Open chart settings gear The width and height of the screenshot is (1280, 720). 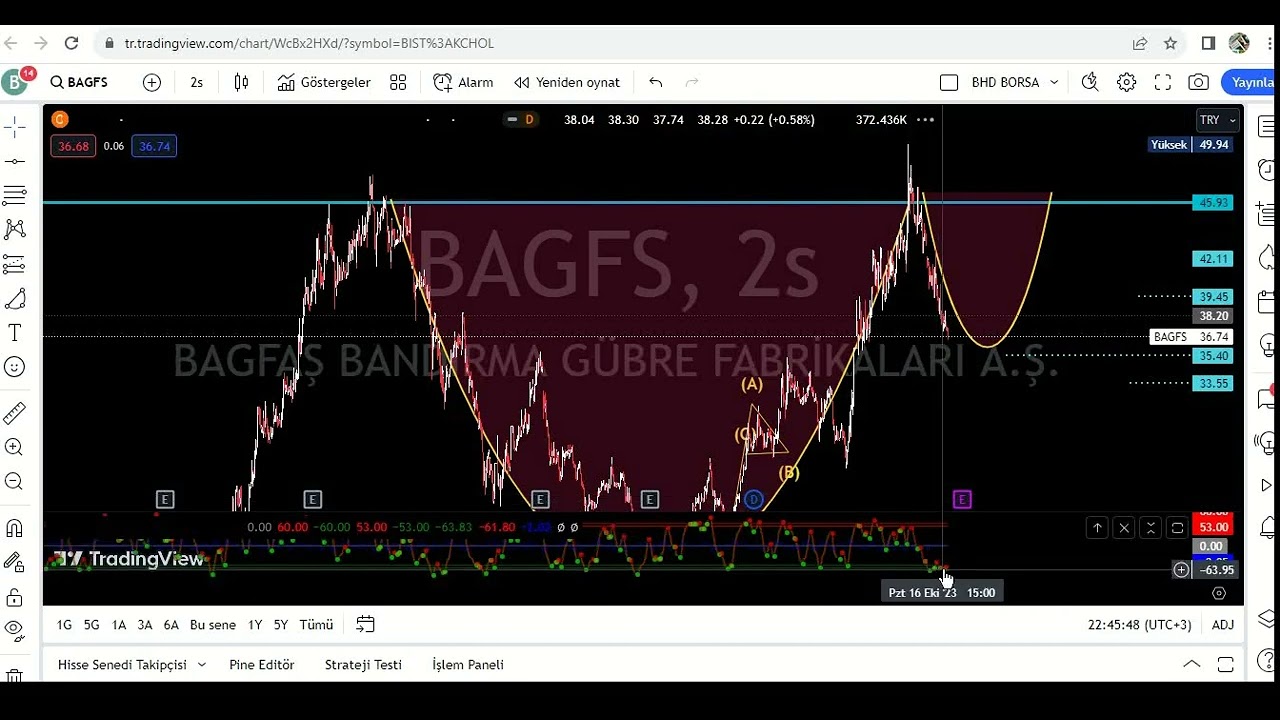pos(1127,82)
